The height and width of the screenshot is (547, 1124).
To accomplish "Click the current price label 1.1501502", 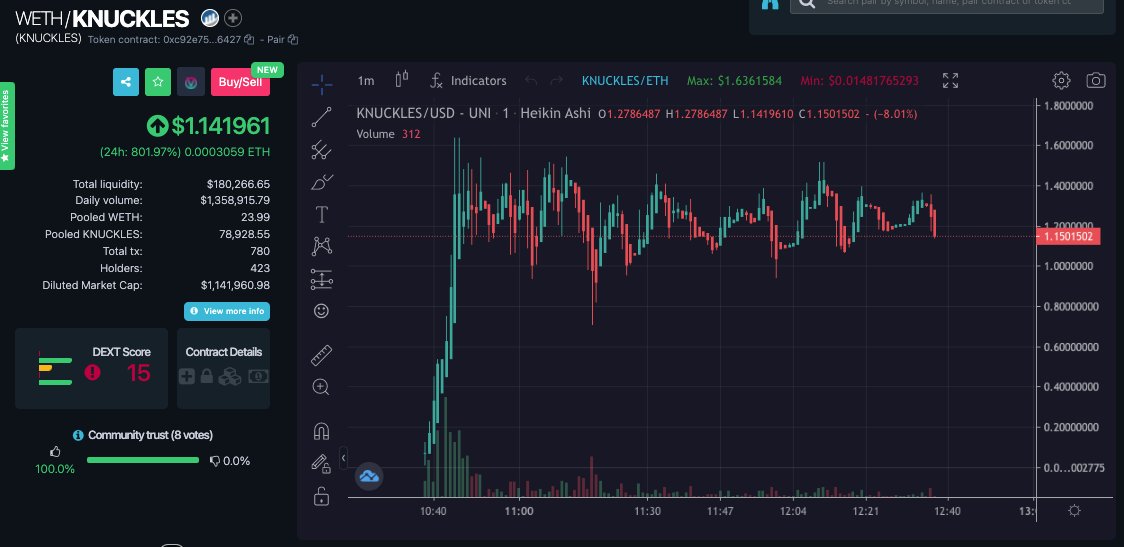I will pyautogui.click(x=1068, y=237).
